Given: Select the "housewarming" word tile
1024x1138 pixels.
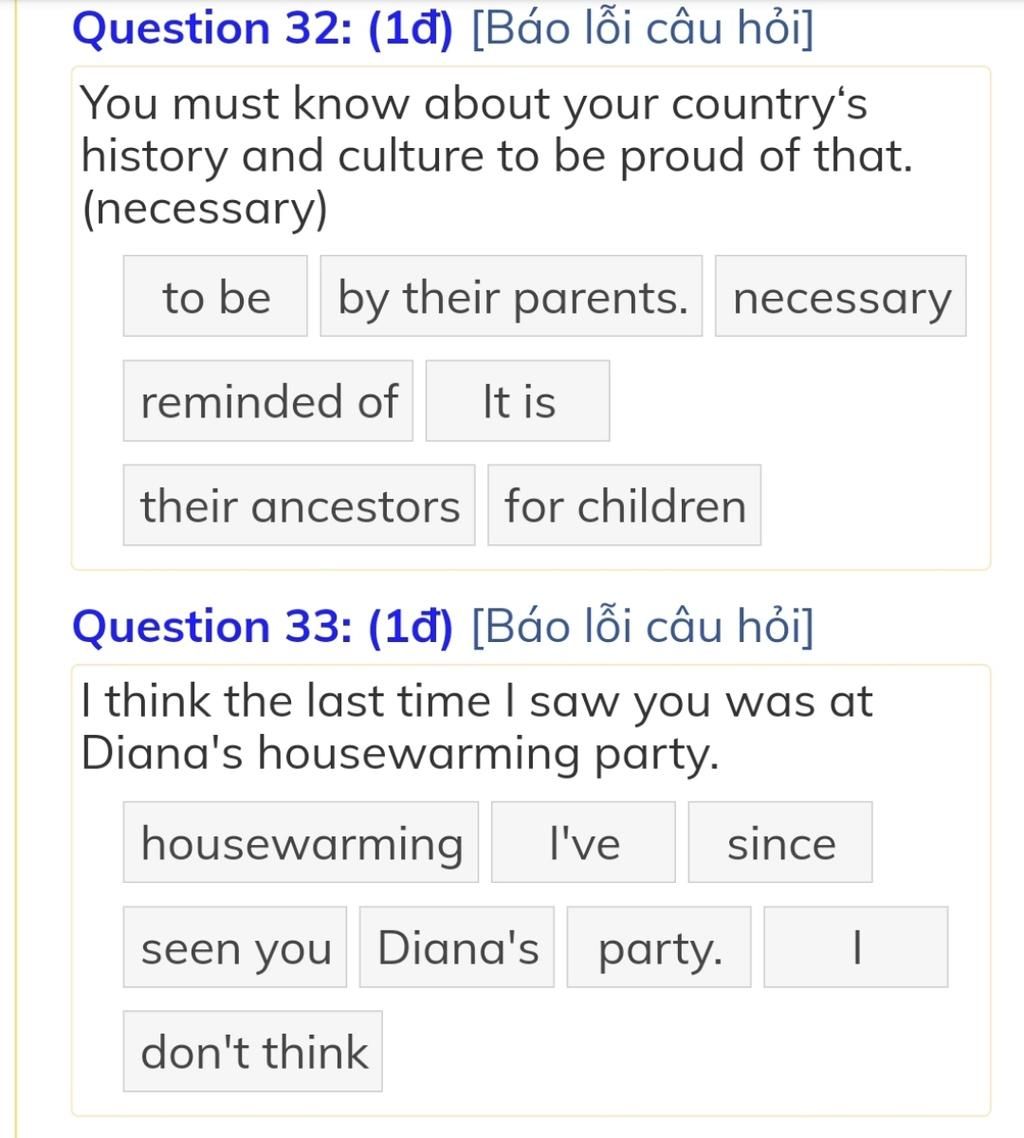Looking at the screenshot, I should 300,843.
